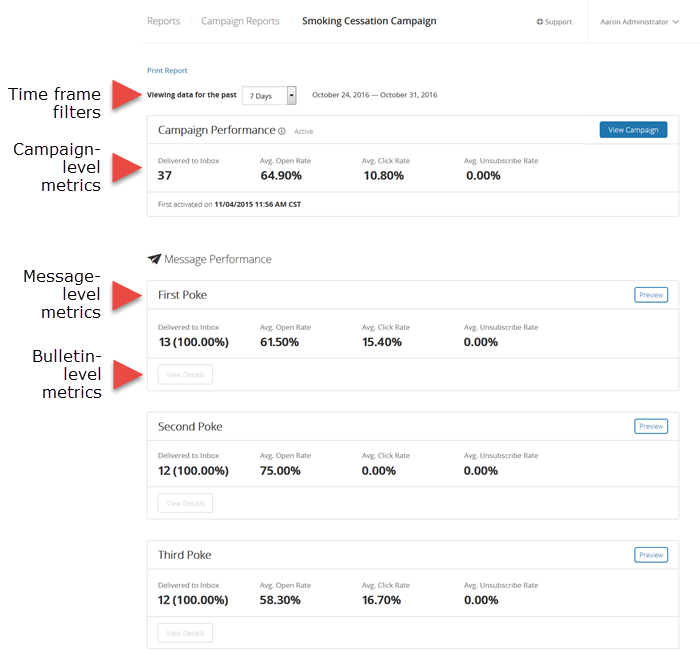The image size is (700, 655).
Task: Click View Details under First Poke
Action: pos(185,374)
